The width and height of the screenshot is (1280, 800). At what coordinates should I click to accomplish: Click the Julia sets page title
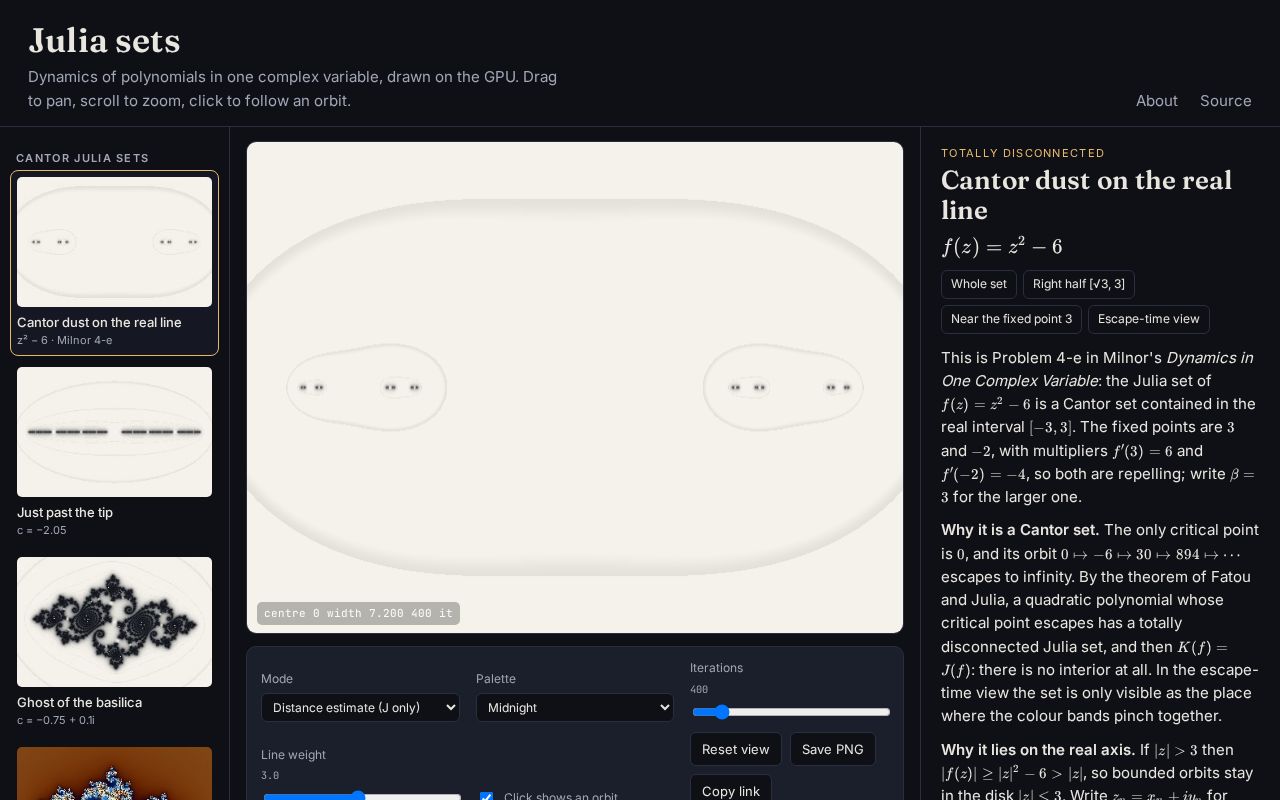(104, 41)
